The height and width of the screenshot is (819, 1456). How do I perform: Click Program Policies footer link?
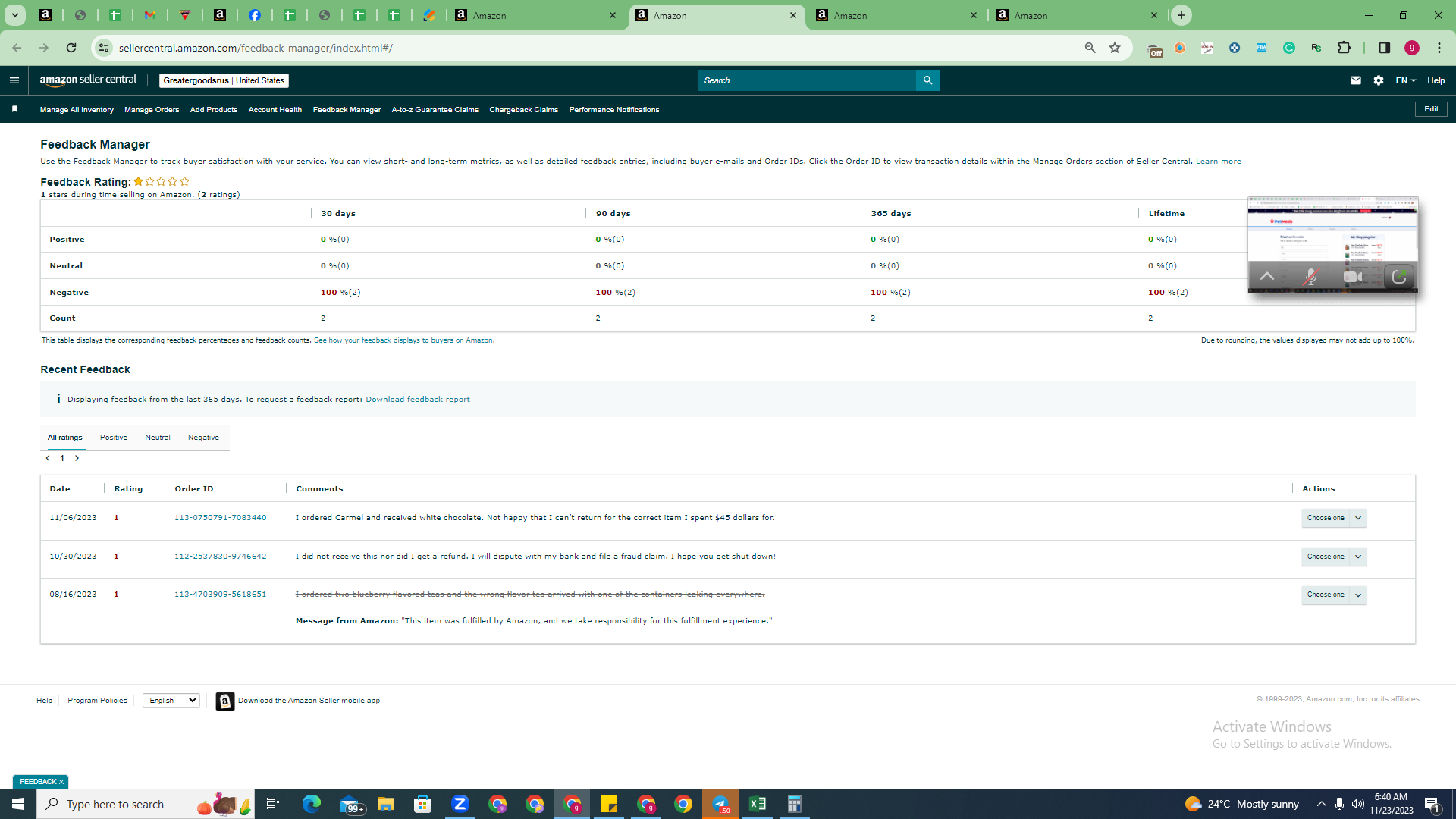click(x=97, y=701)
